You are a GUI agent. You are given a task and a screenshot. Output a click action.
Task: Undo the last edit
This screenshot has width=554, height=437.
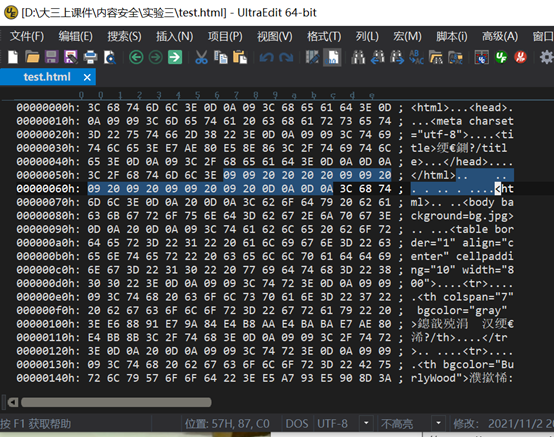click(266, 57)
